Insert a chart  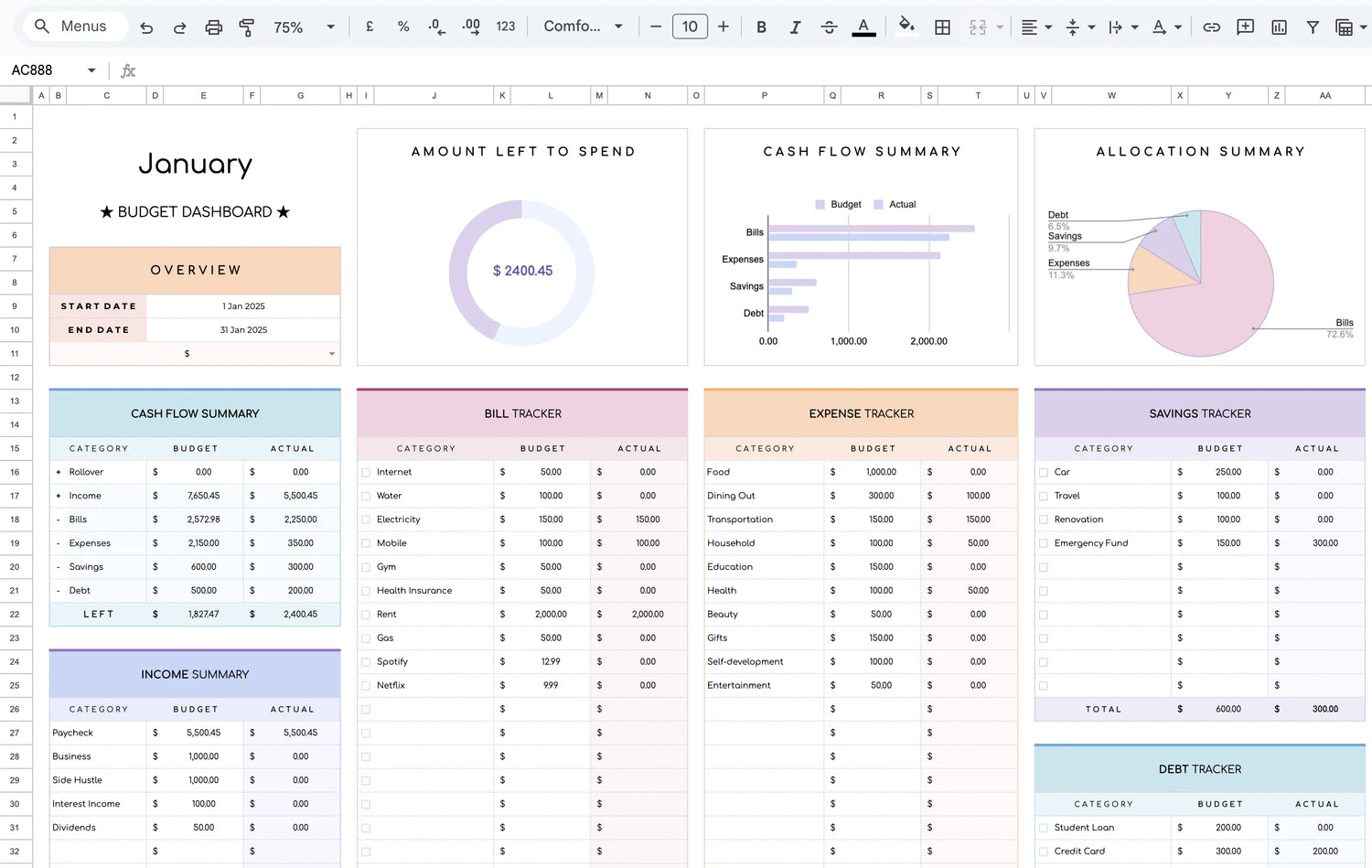coord(1279,27)
